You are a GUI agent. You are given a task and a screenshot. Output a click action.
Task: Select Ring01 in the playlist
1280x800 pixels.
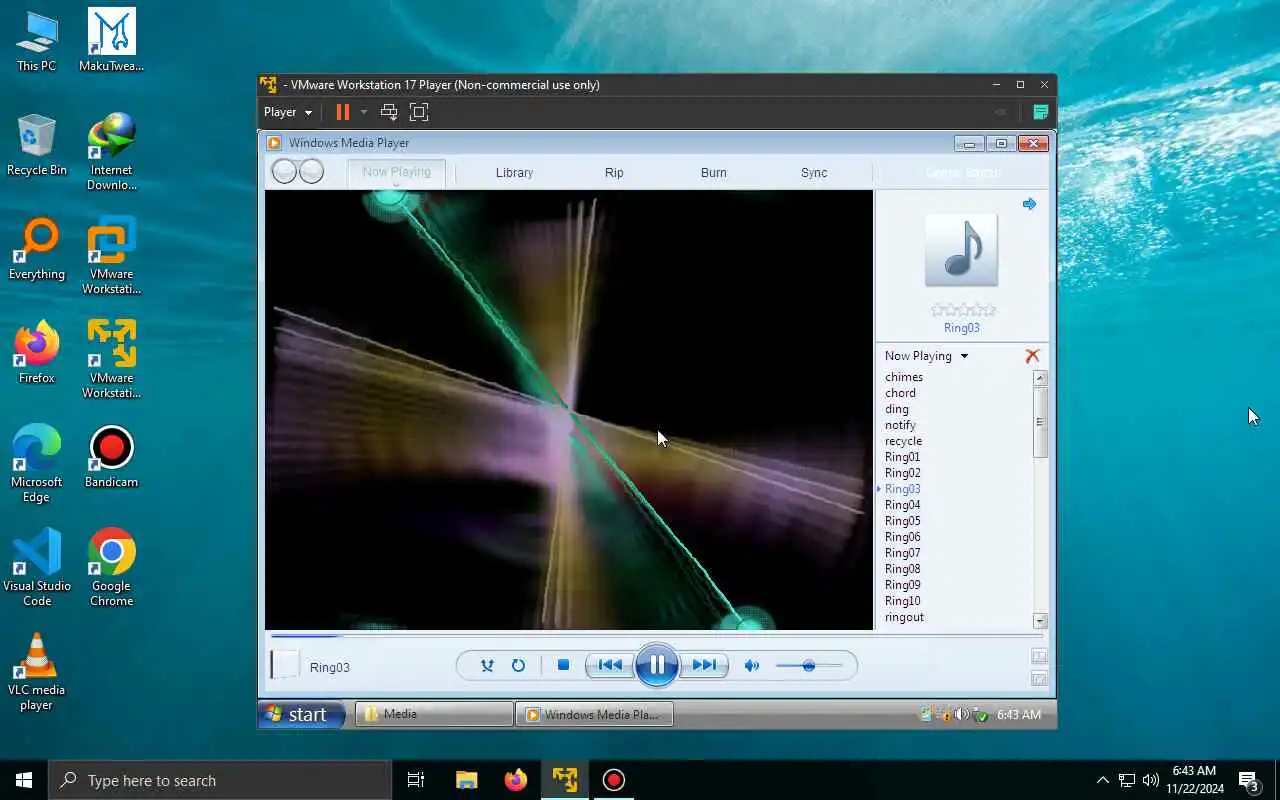point(902,457)
